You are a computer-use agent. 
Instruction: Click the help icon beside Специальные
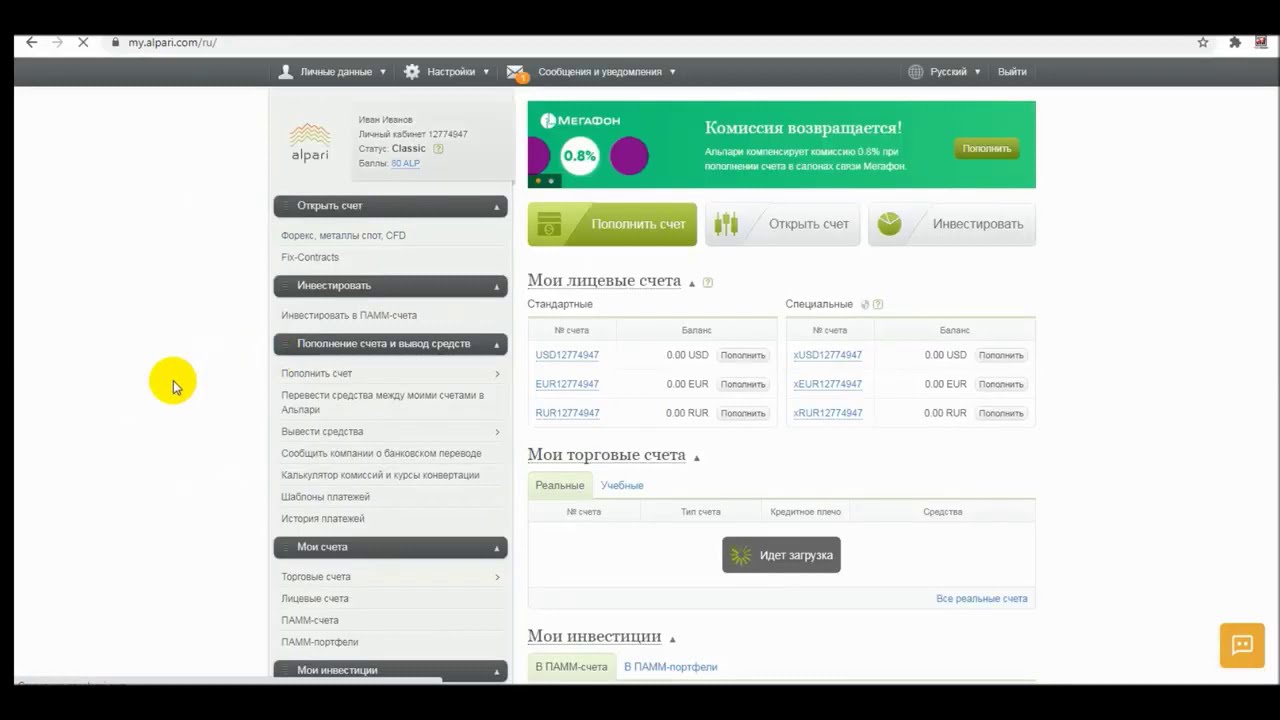tap(878, 304)
